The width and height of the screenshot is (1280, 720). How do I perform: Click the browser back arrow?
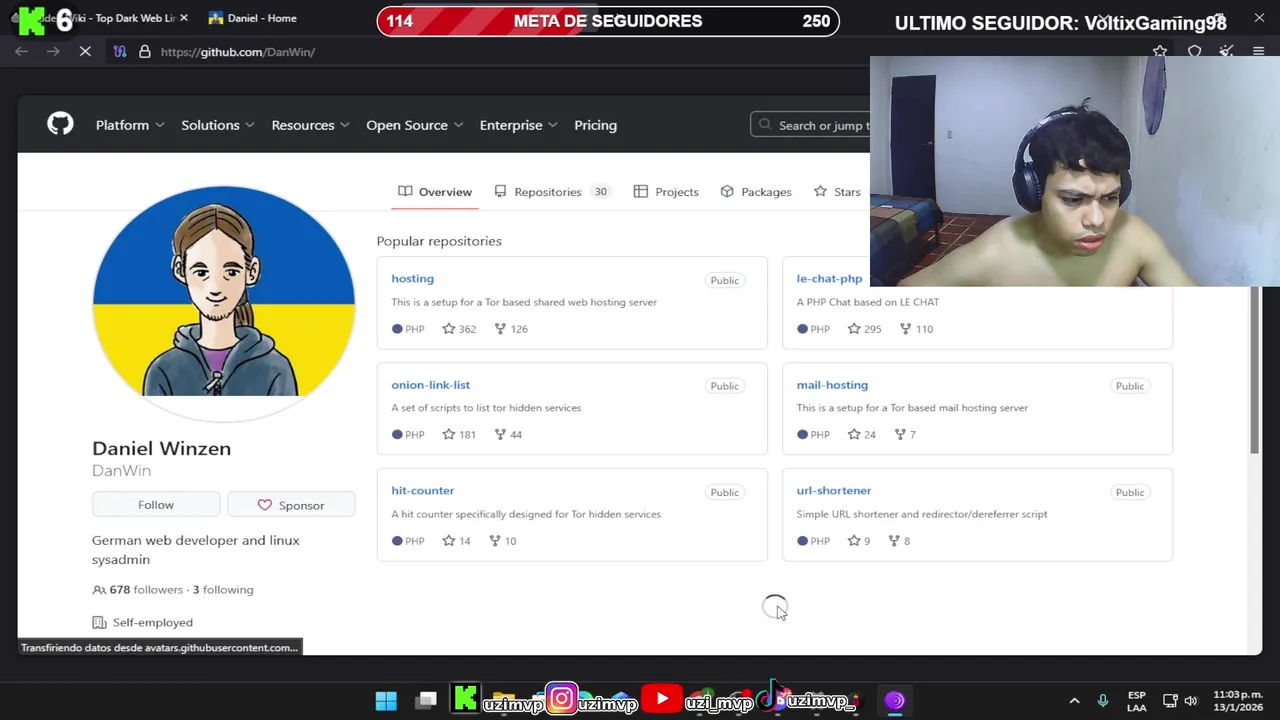tap(21, 52)
